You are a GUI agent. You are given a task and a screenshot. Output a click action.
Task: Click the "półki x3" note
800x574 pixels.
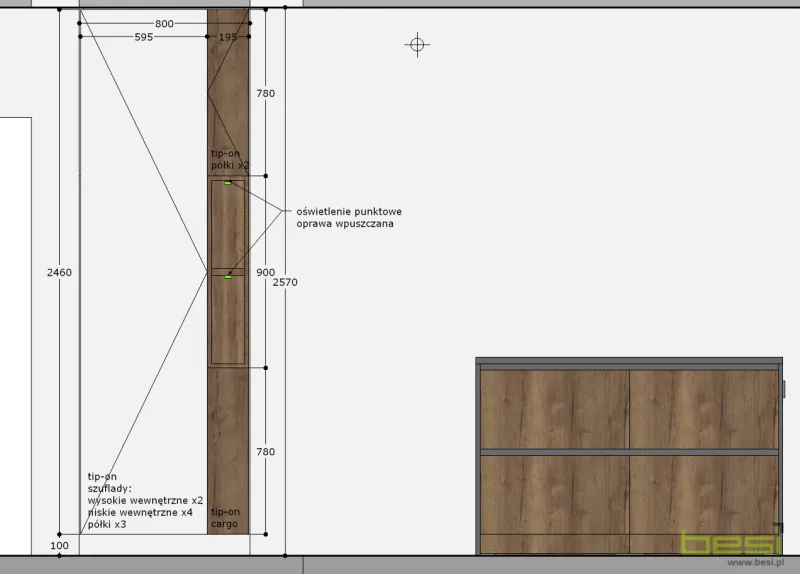(x=107, y=525)
